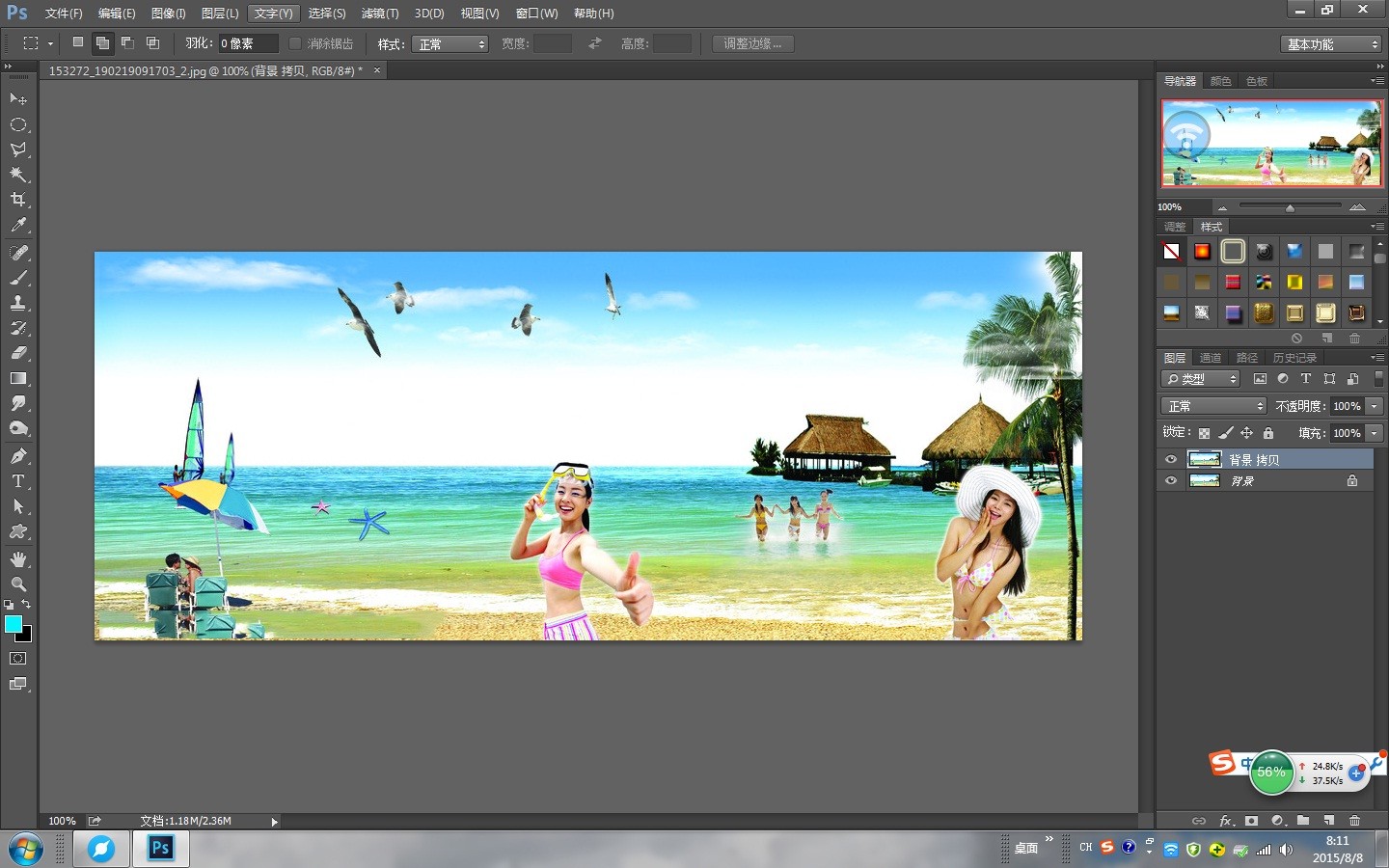This screenshot has height=868, width=1389.
Task: Select the Path Selection tool
Action: coord(18,506)
